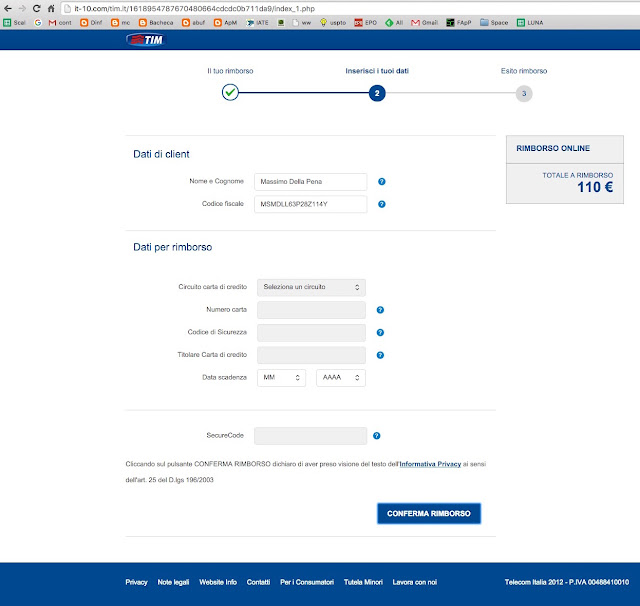This screenshot has height=606, width=640.
Task: Open help icon beside Numero carta
Action: pyautogui.click(x=380, y=310)
